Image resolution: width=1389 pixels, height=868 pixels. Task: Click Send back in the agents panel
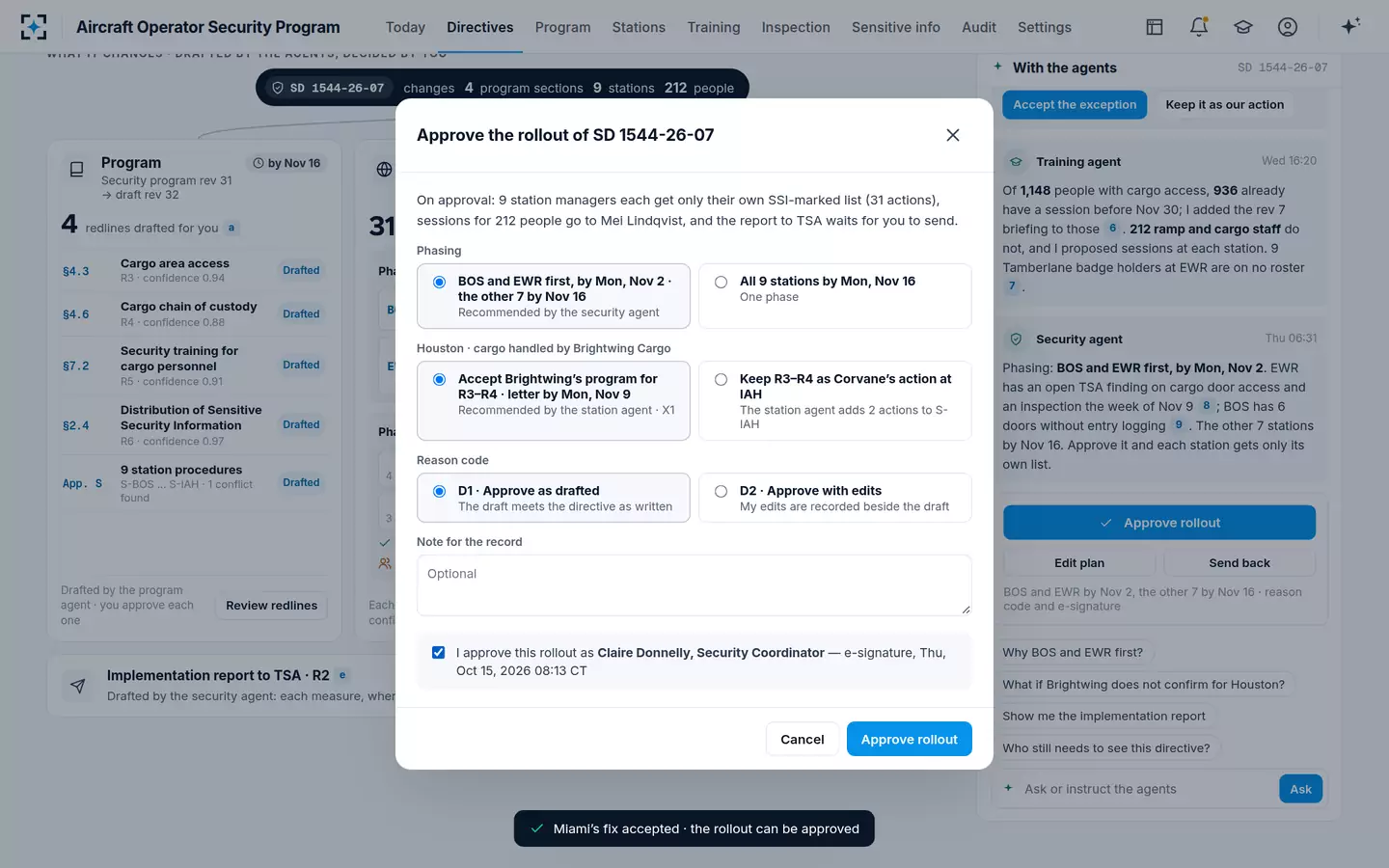coord(1239,563)
